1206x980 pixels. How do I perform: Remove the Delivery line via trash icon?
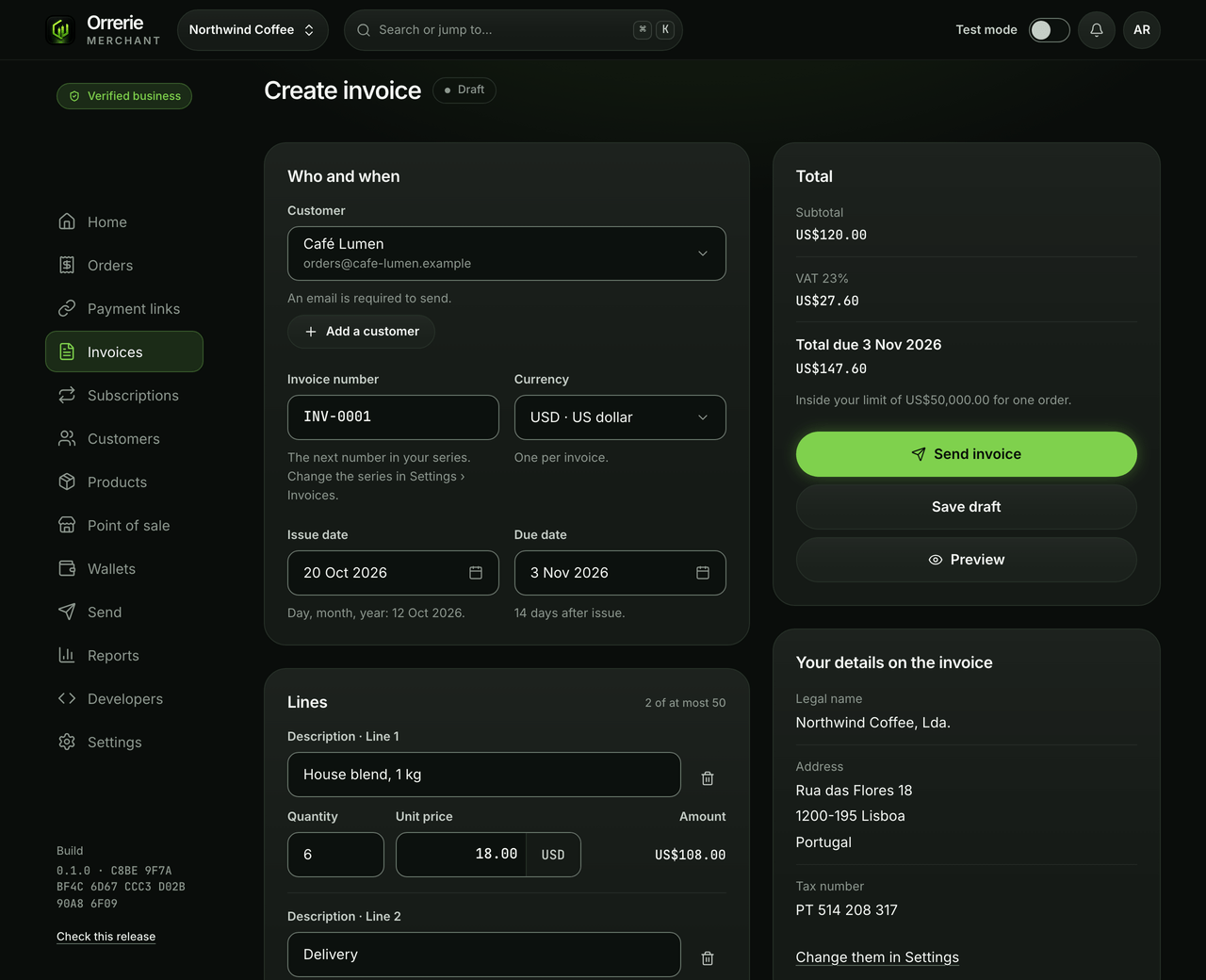[708, 958]
